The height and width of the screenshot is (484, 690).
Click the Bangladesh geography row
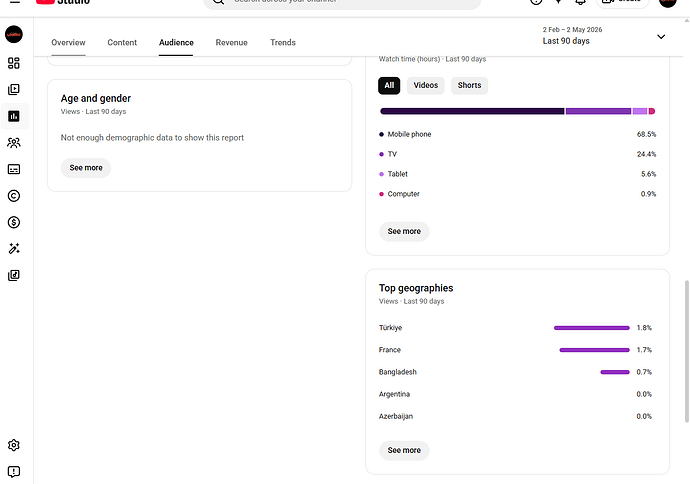(x=515, y=372)
